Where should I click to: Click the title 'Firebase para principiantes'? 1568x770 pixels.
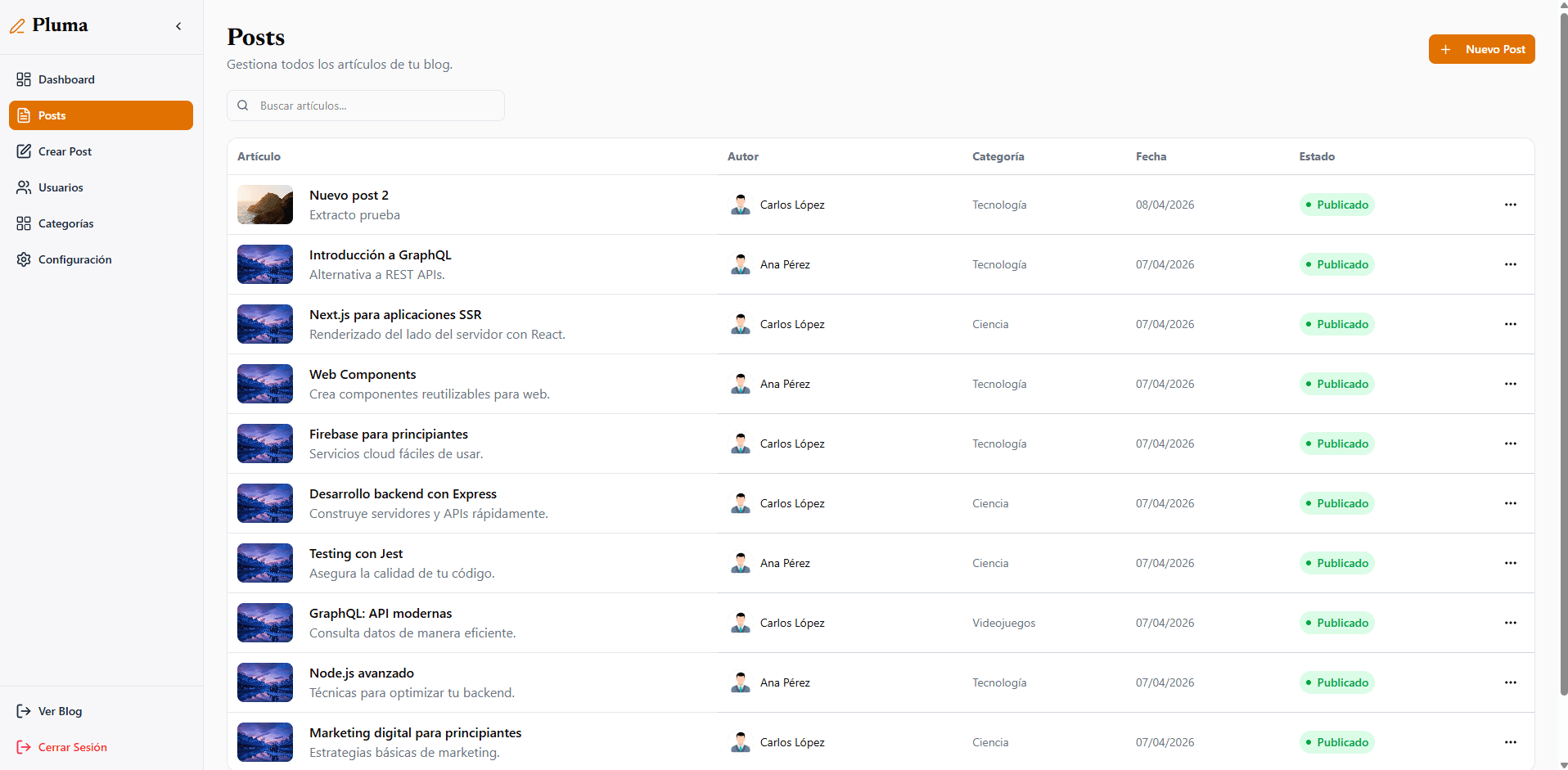pyautogui.click(x=389, y=434)
